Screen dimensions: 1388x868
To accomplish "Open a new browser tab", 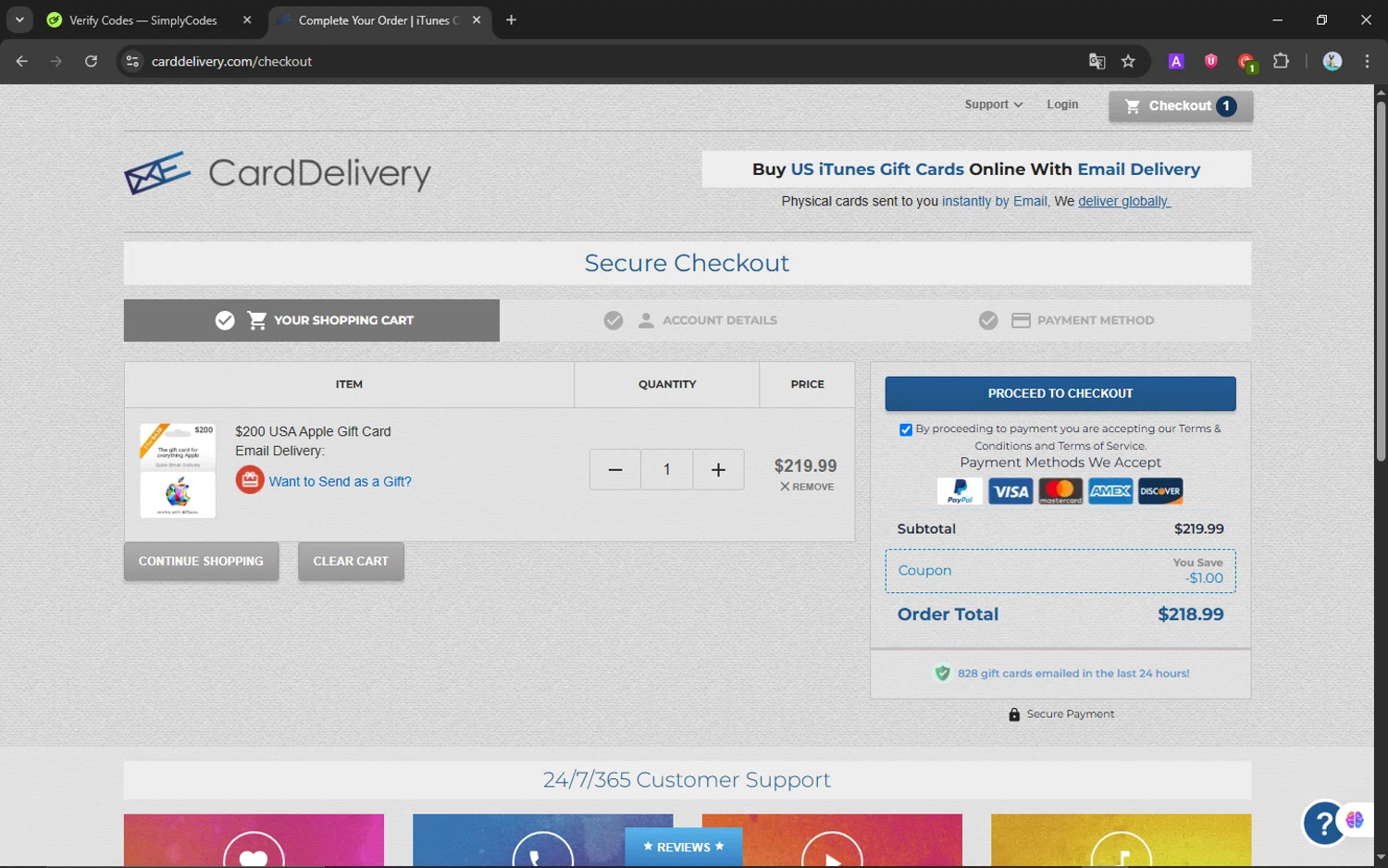I will click(x=511, y=19).
